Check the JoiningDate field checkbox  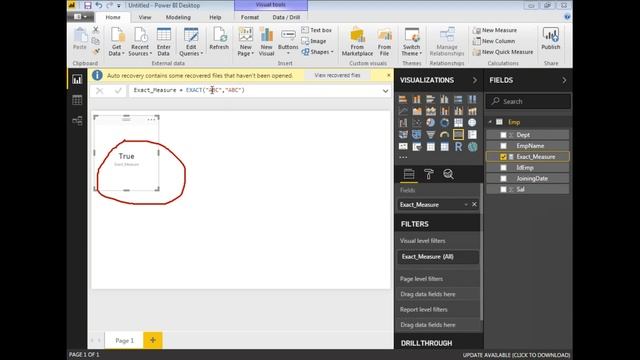(503, 178)
